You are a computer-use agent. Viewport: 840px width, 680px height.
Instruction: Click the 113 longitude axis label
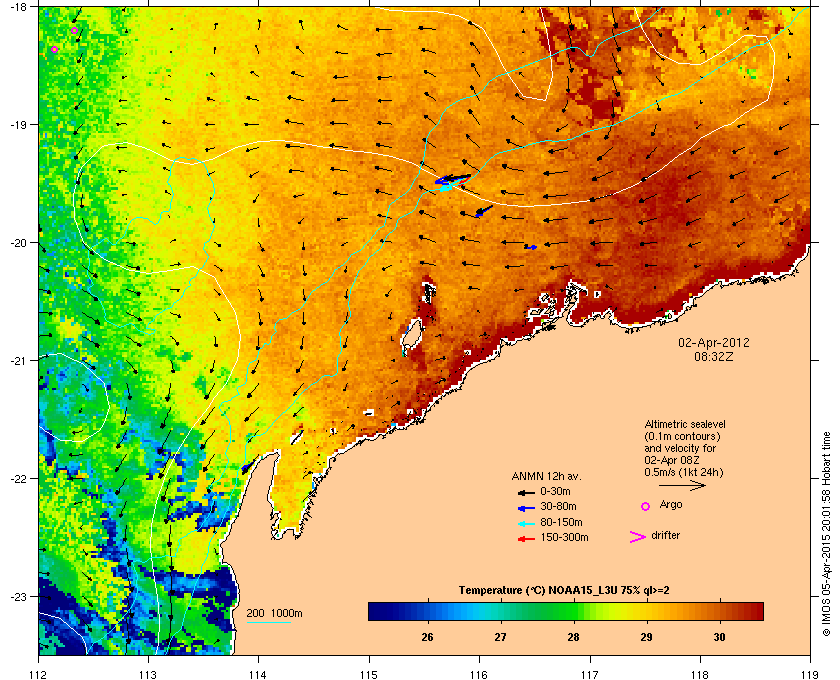[x=148, y=674]
